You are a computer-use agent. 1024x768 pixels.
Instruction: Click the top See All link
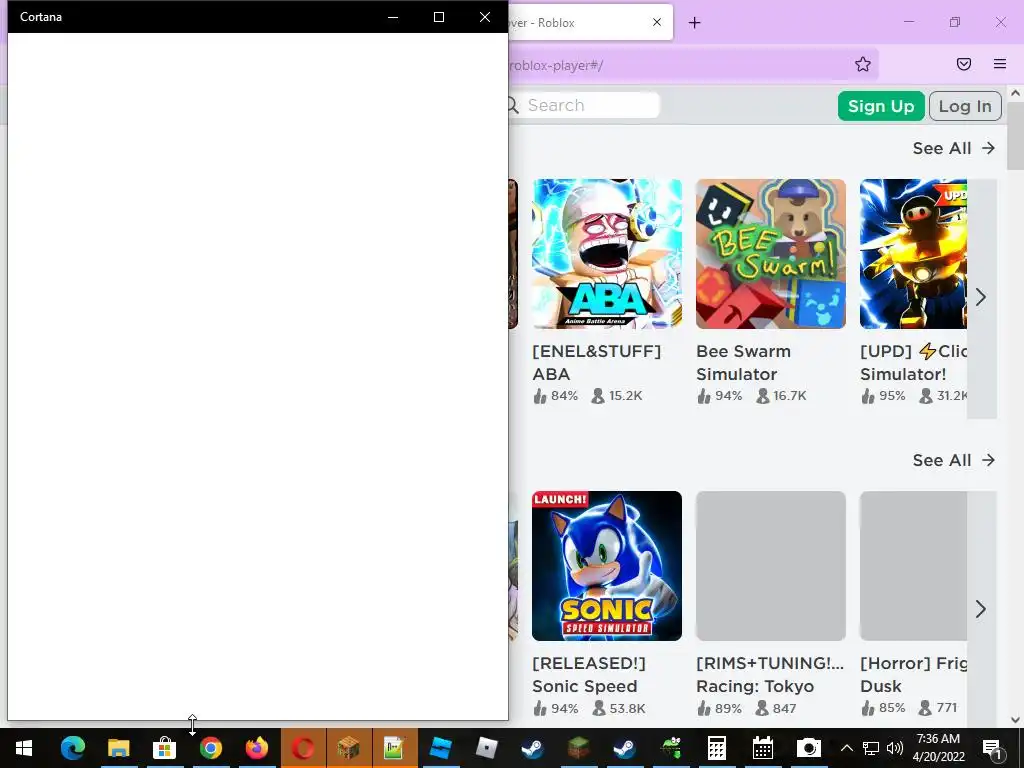[x=953, y=148]
